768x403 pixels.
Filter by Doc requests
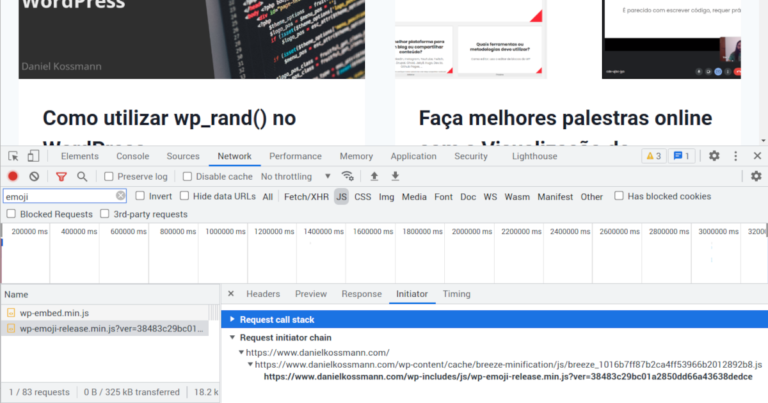[x=468, y=196]
